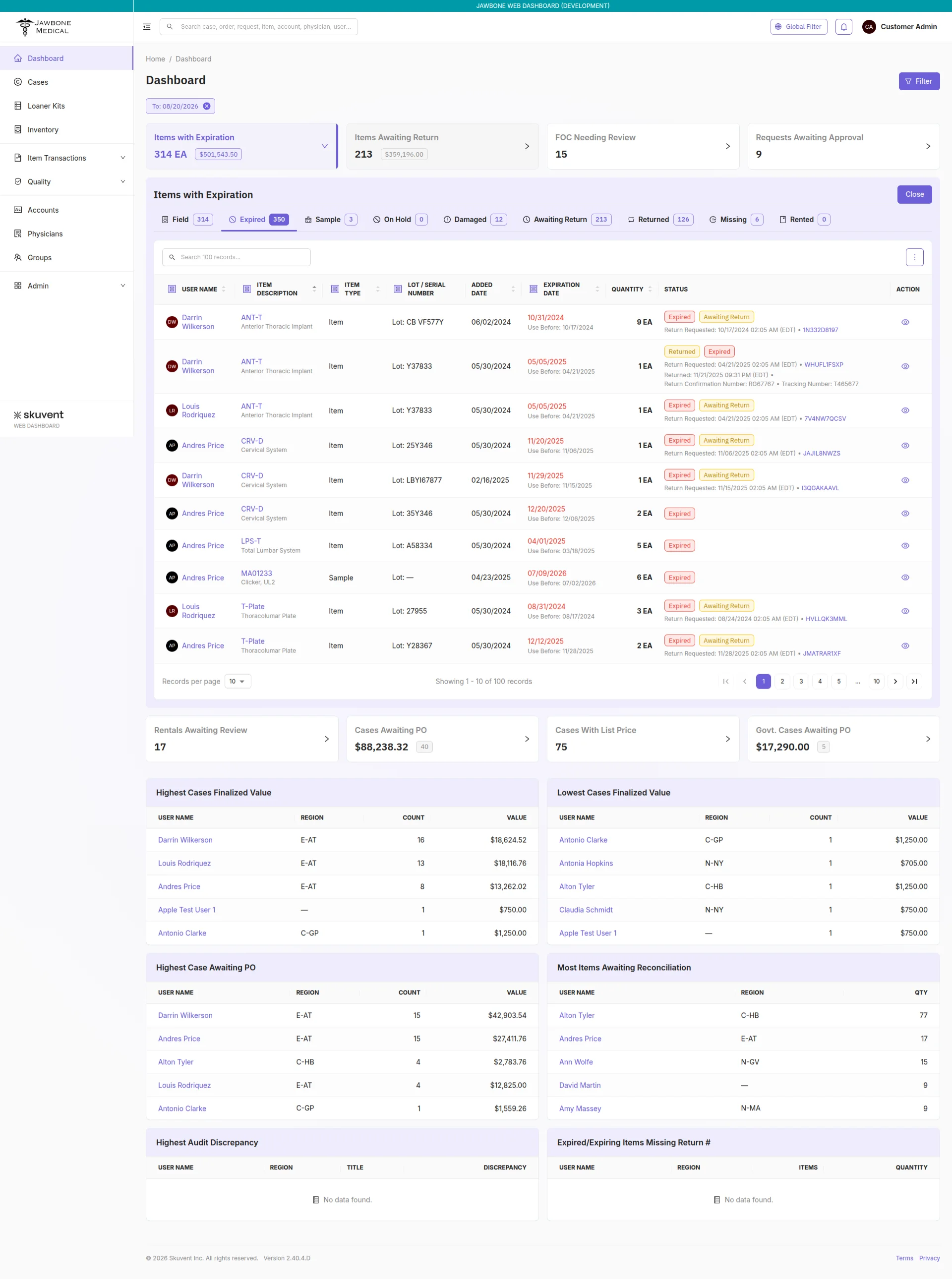
Task: Click Search 100 records field
Action: (237, 257)
